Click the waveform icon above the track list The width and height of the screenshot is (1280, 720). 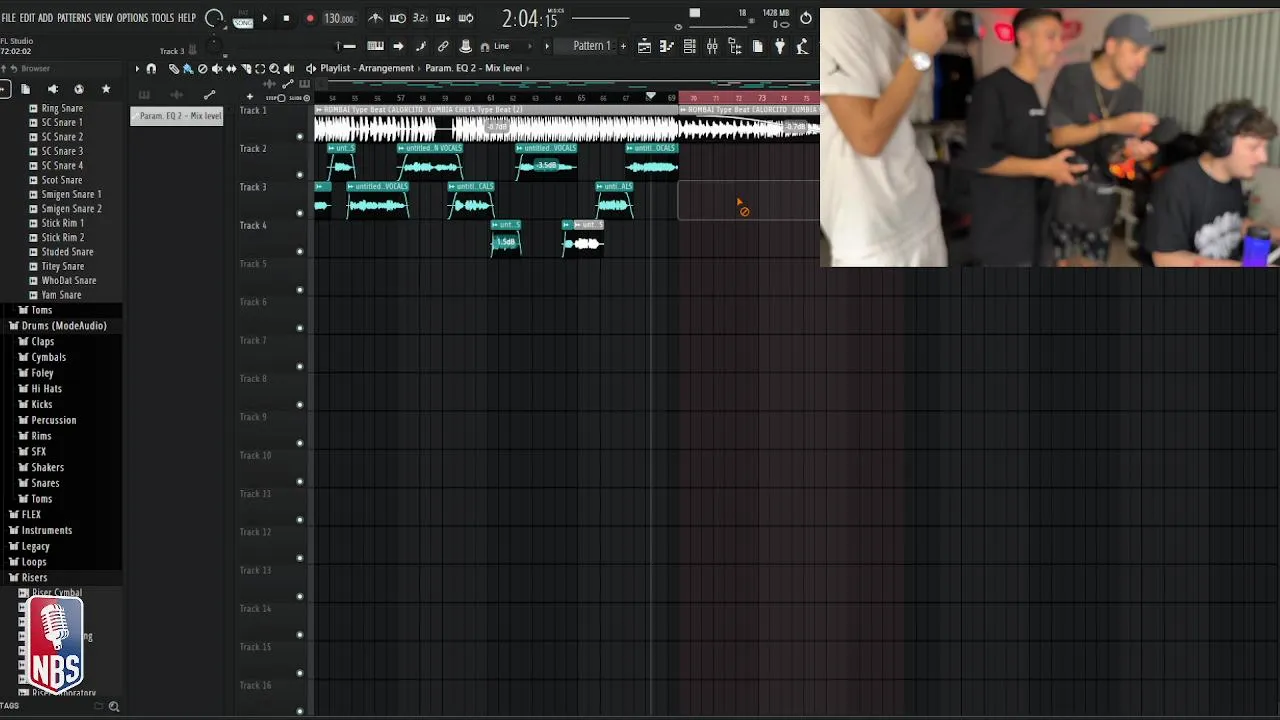pos(269,83)
